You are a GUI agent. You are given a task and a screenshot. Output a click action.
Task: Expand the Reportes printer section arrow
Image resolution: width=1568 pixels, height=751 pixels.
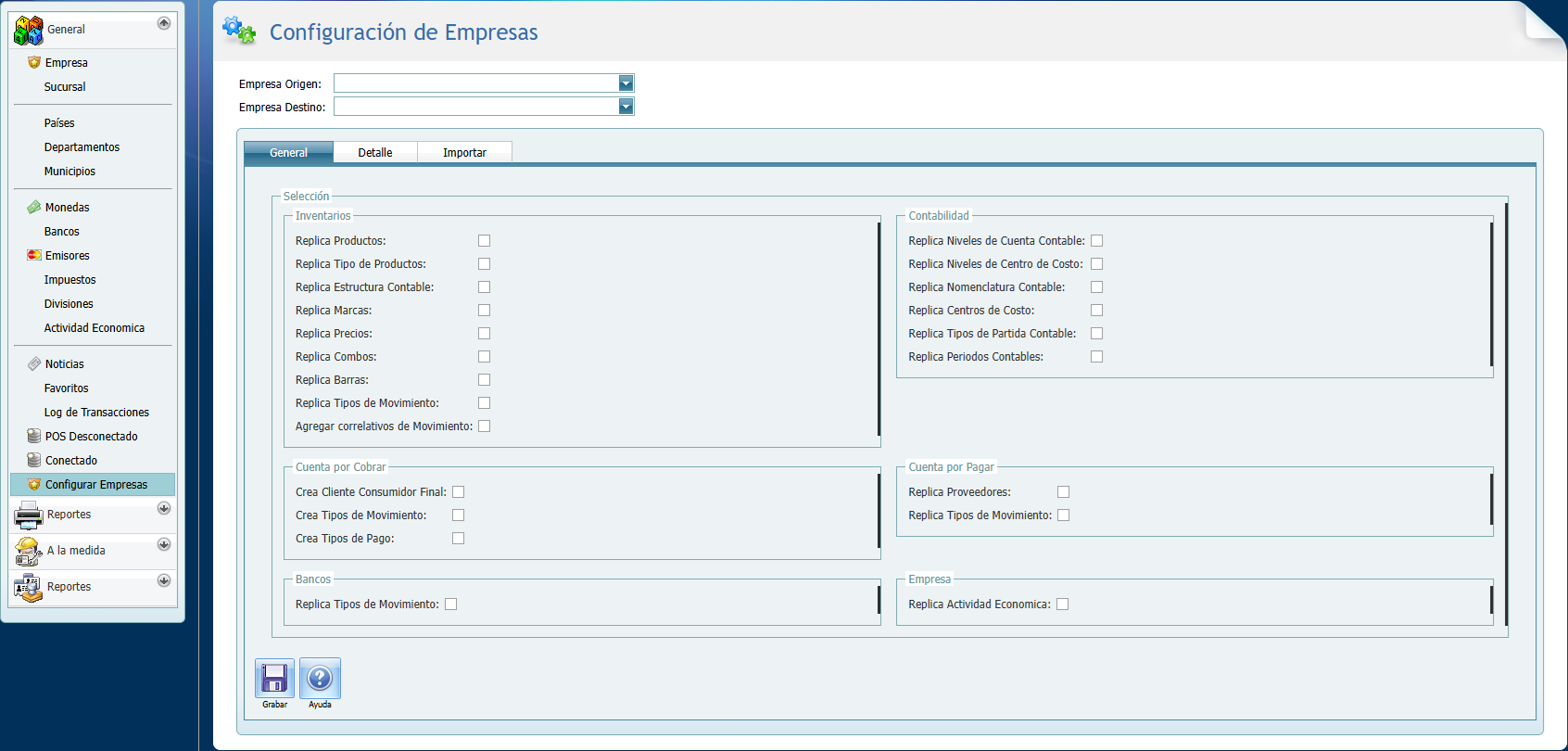(x=164, y=508)
